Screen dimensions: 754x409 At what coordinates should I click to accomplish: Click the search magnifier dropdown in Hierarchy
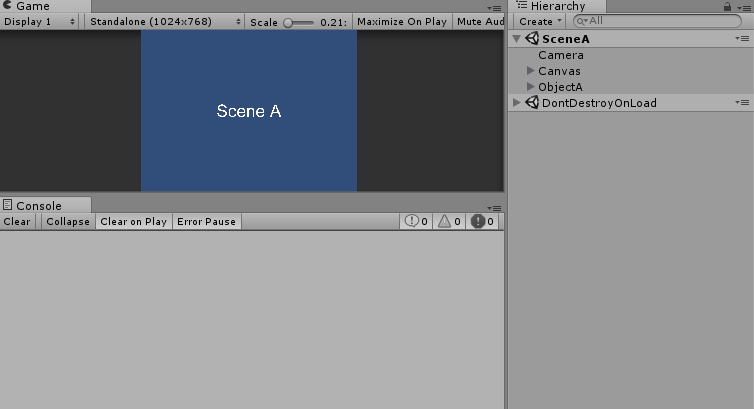pos(582,21)
